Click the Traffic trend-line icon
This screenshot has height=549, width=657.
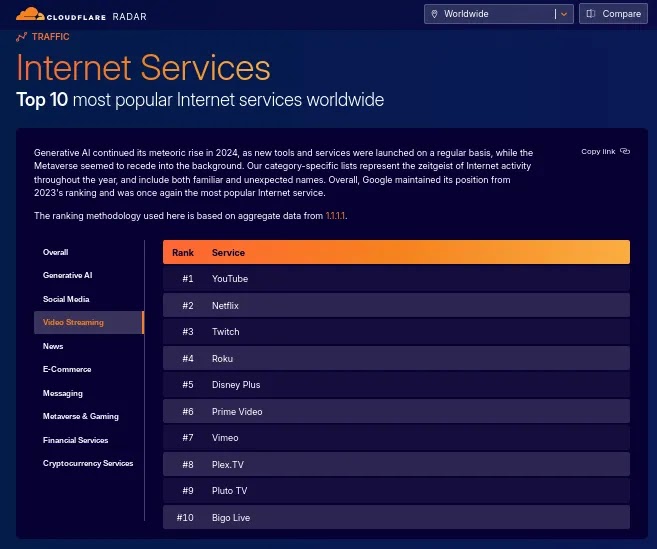click(21, 37)
